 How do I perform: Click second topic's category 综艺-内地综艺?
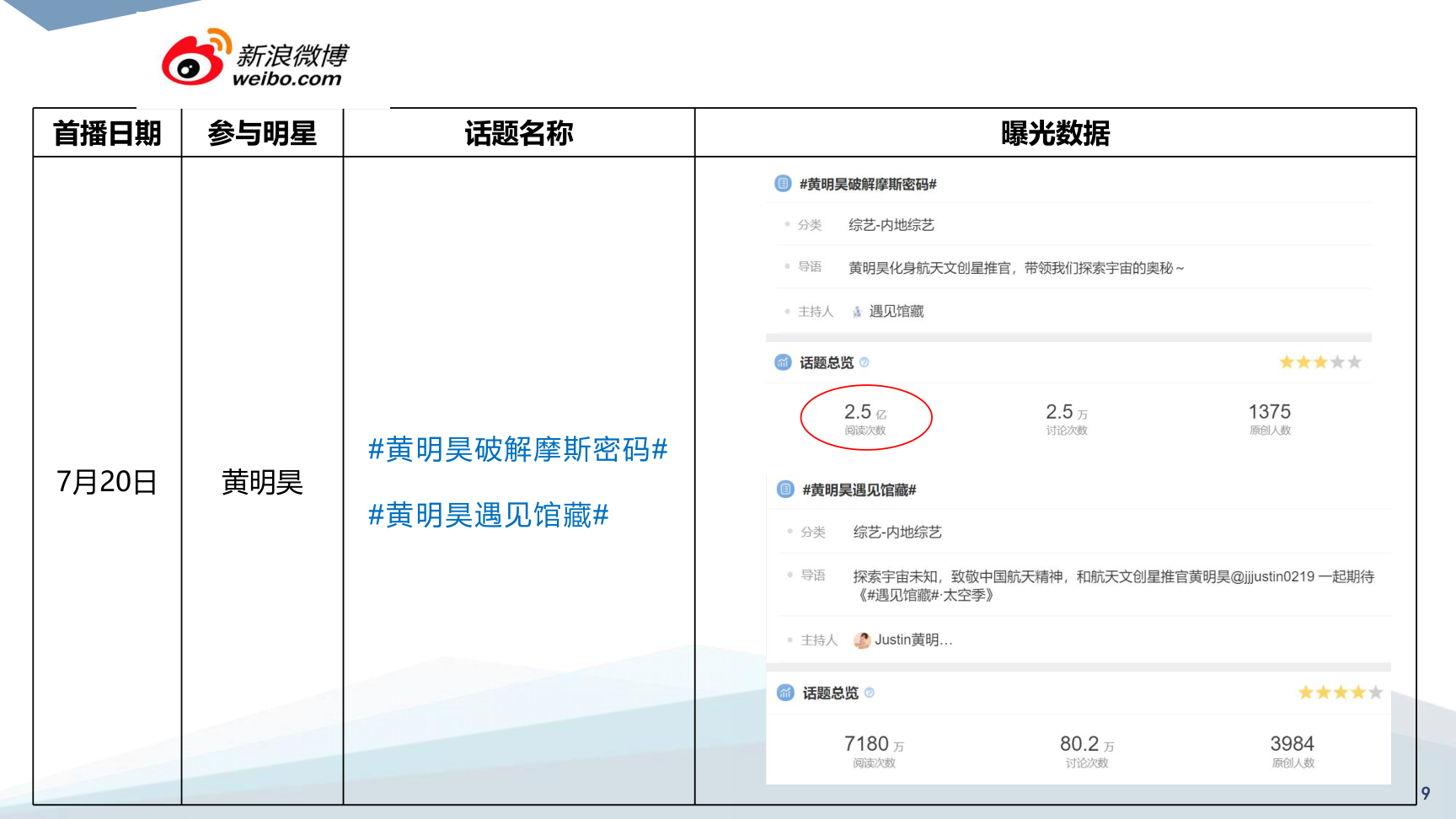coord(897,533)
